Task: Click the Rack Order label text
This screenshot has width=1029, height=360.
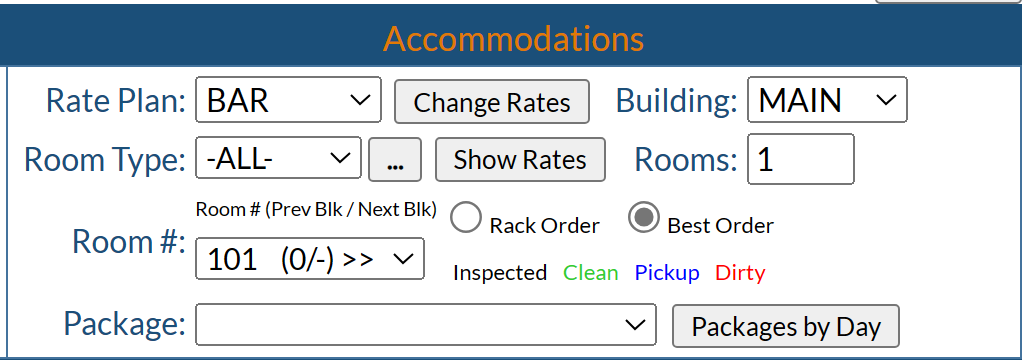Action: coord(545,226)
